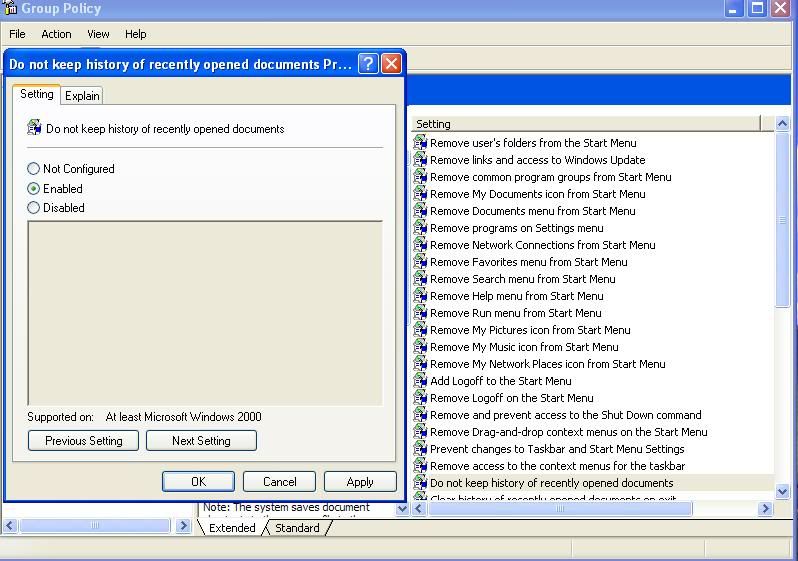Click the icon beside 'Remove My Documents icon from Start Menu'

(420, 193)
